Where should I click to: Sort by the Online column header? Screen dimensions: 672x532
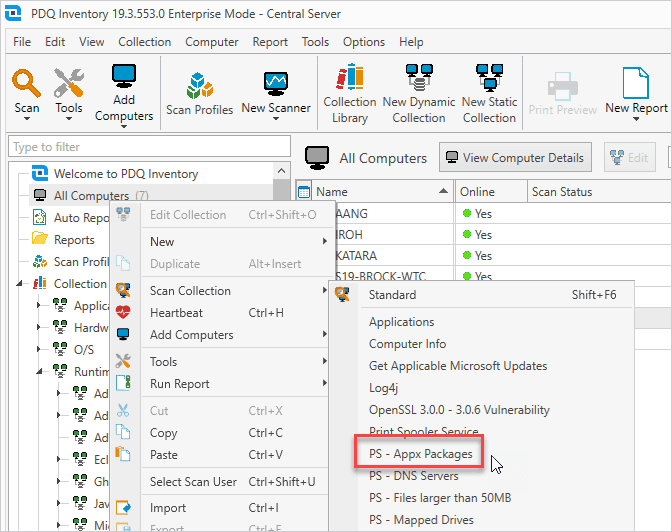pos(491,192)
